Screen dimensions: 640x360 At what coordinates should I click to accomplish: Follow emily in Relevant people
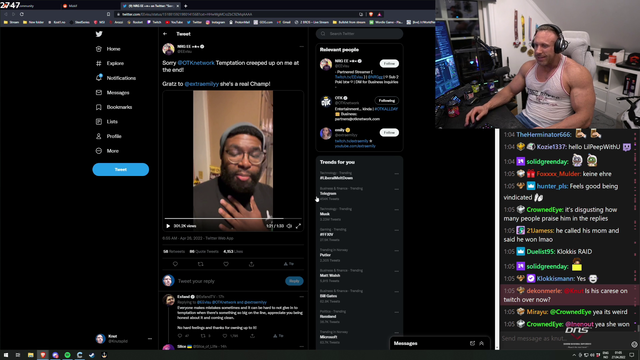(389, 133)
